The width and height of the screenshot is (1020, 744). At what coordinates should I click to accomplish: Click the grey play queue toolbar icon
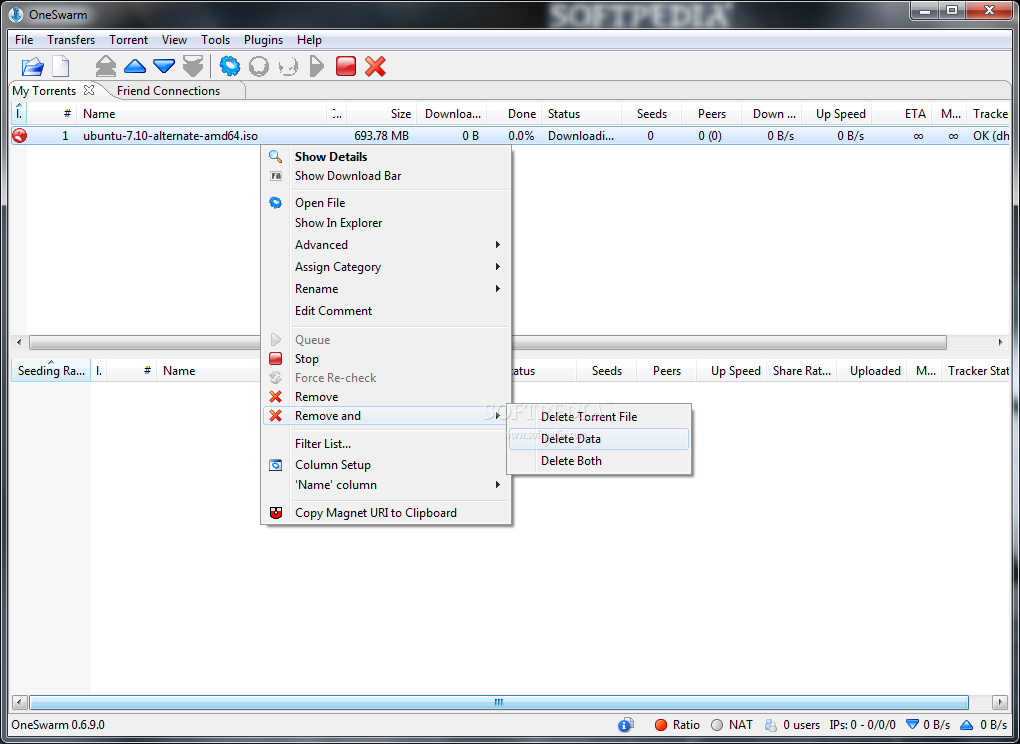click(317, 66)
